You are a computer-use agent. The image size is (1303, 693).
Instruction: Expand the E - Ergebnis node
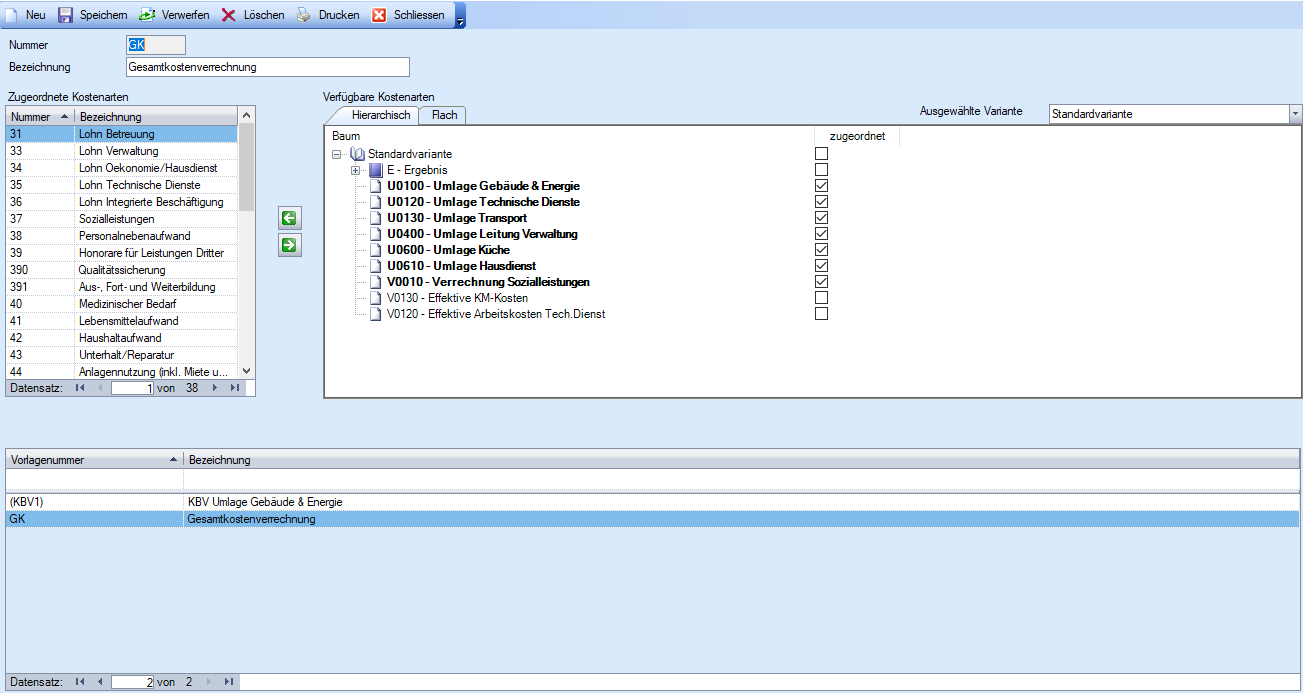point(356,170)
